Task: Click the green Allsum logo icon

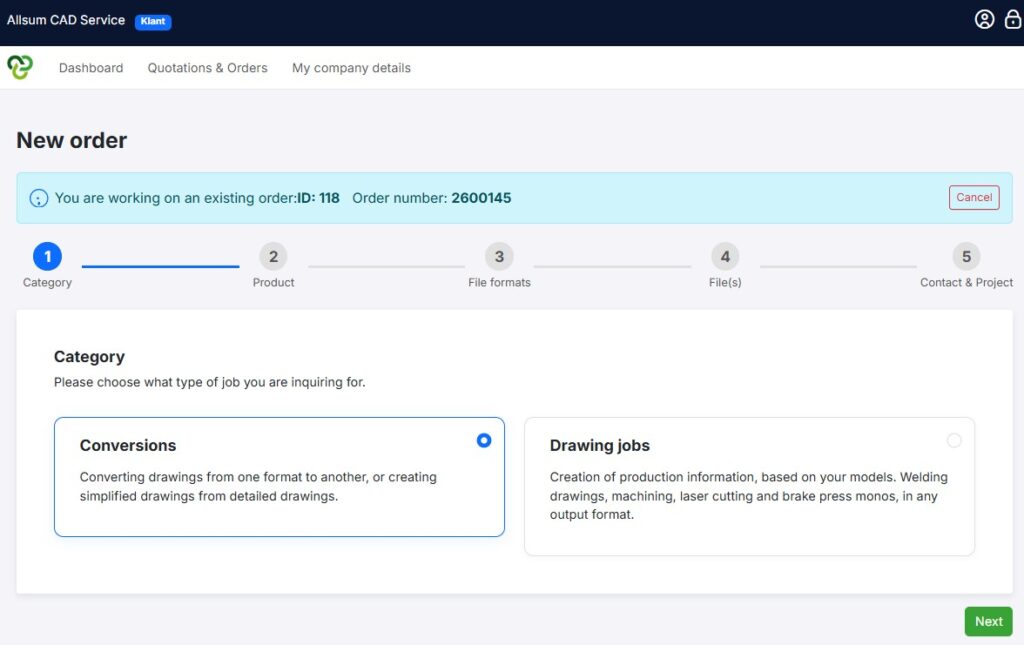Action: [x=20, y=67]
